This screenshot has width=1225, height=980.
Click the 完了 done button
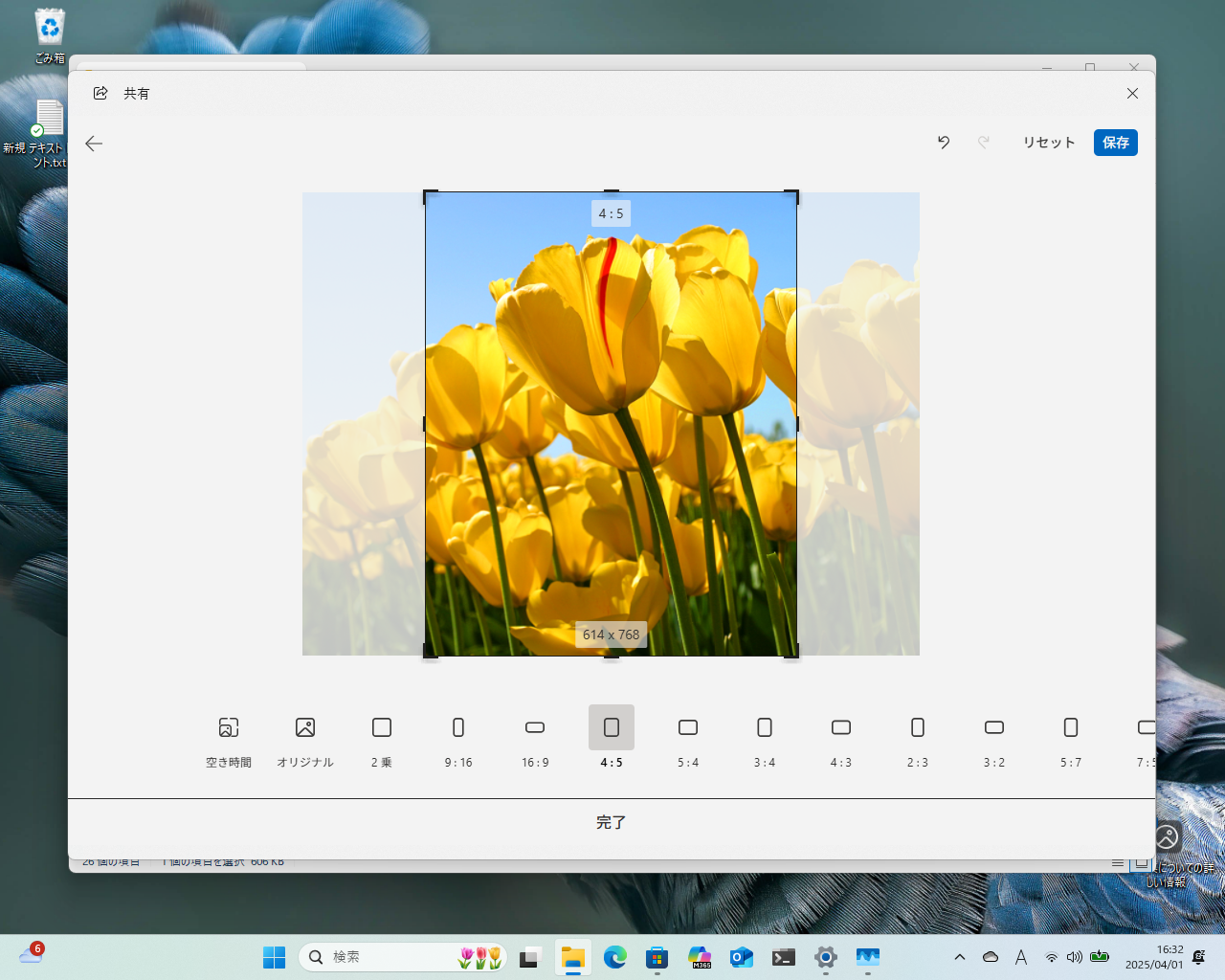[611, 822]
